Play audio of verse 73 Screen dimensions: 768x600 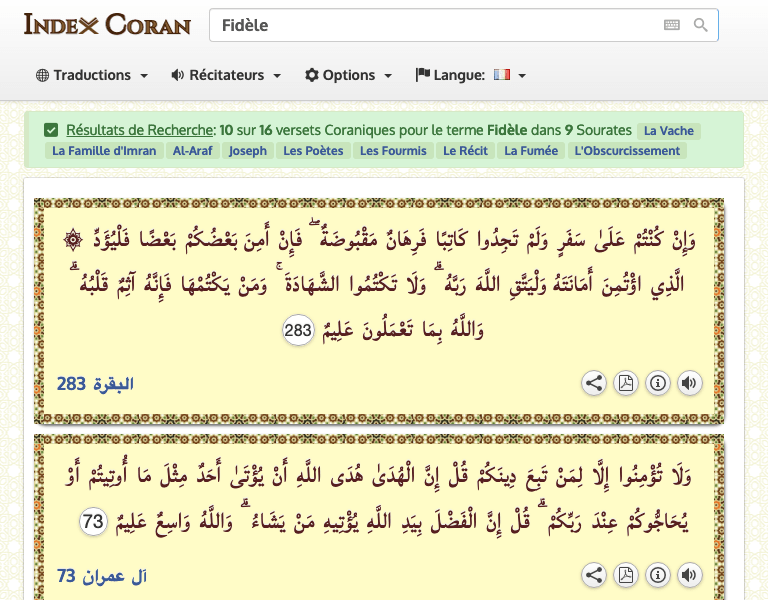point(690,575)
